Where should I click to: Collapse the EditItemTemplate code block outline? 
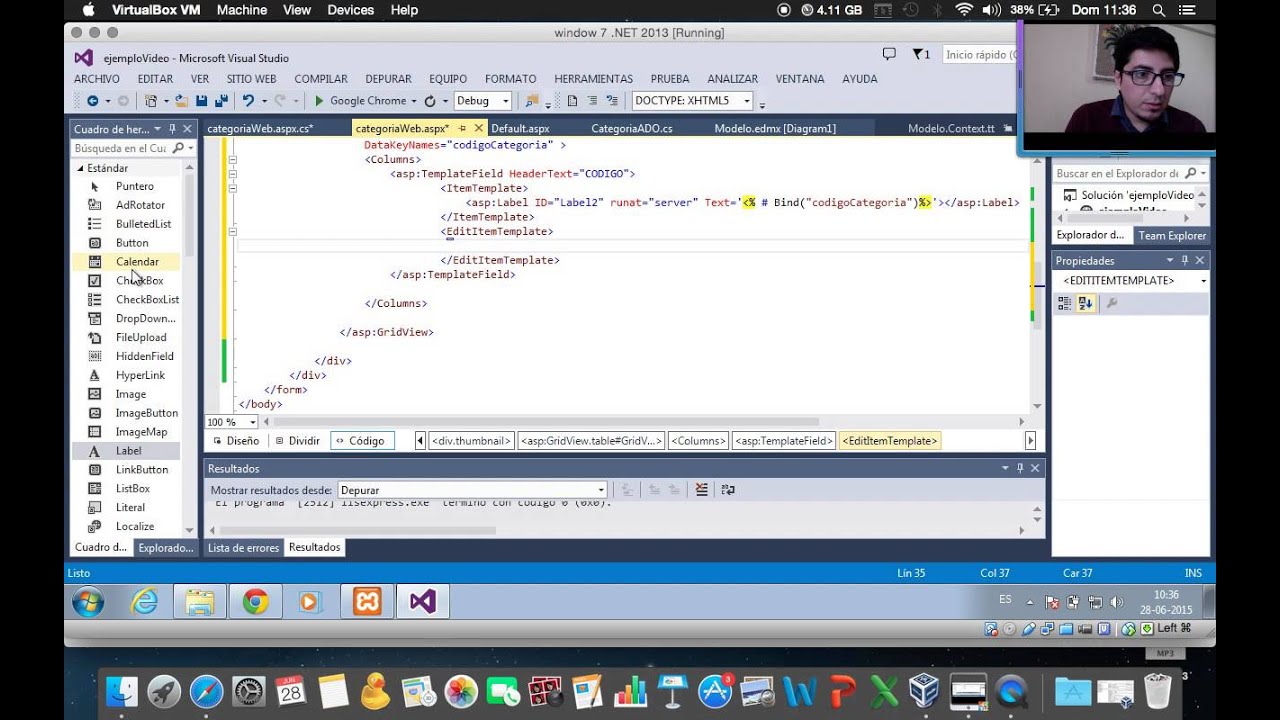(232, 231)
